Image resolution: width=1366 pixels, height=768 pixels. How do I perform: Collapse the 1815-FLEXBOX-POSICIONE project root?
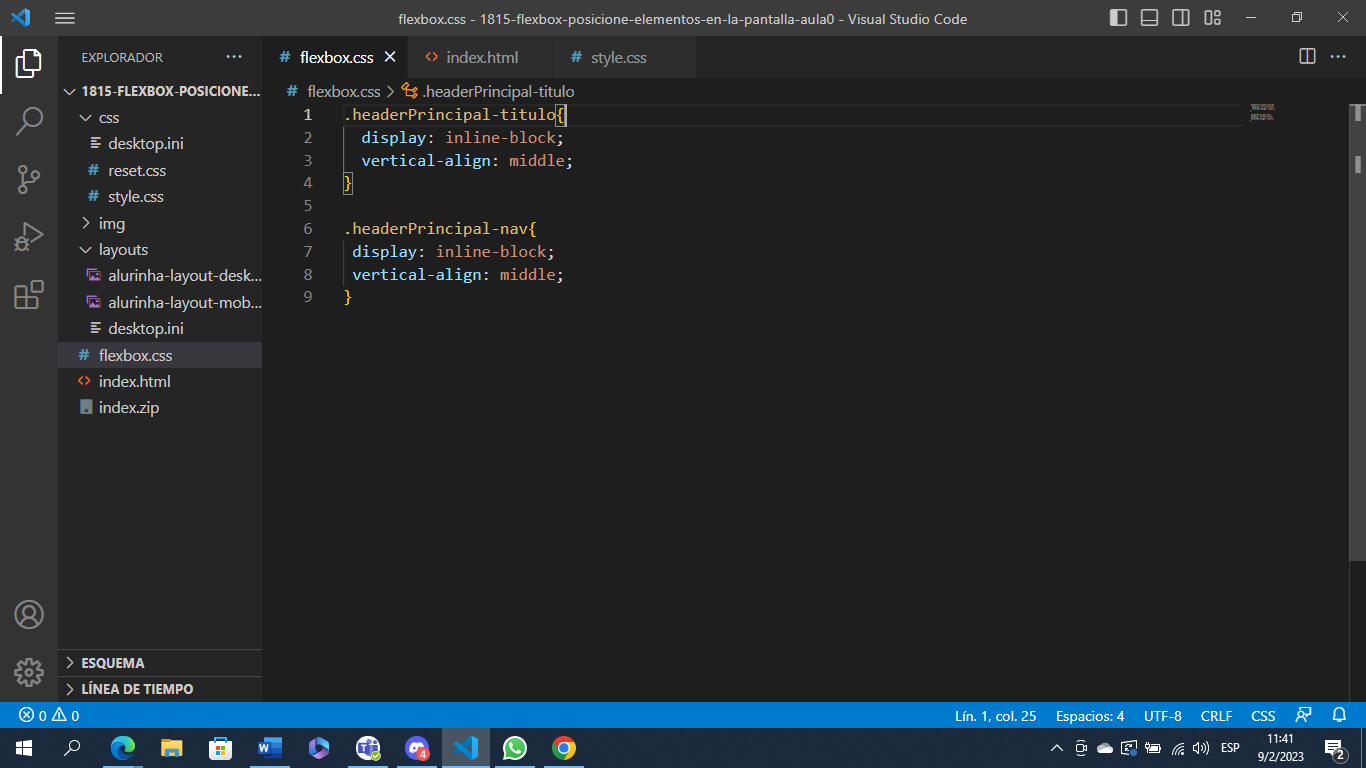[x=160, y=91]
